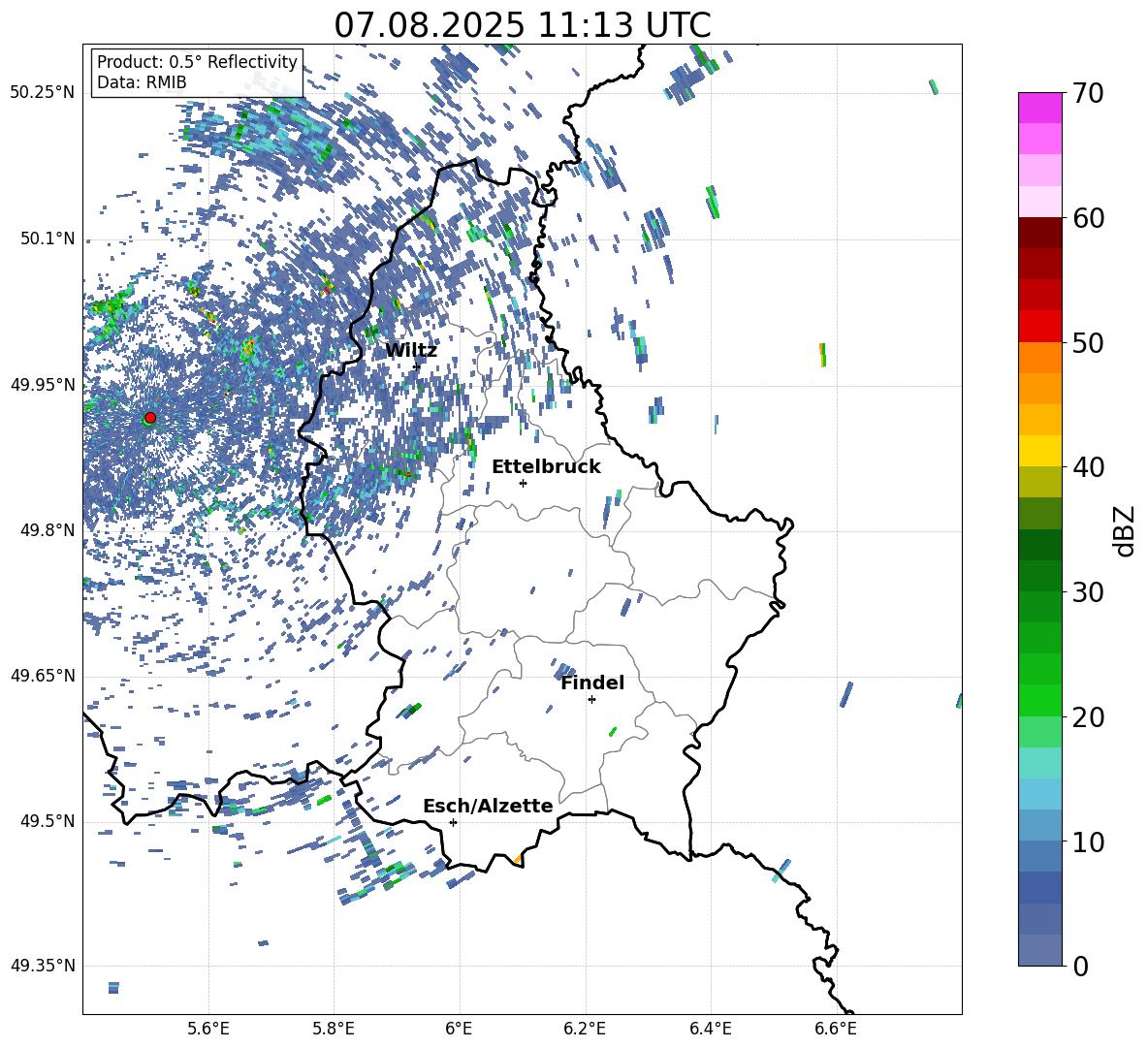
Task: Click the 6.6°E longitude label
Action: coord(836,1029)
